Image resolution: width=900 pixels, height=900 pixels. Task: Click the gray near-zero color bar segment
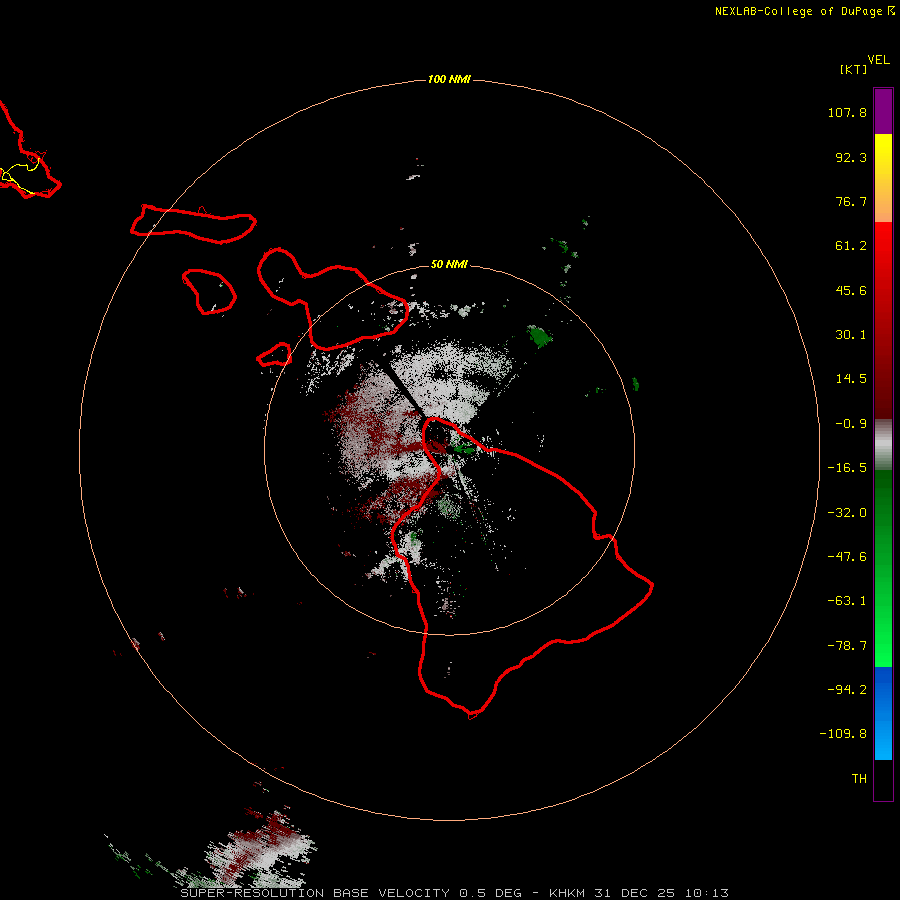(x=883, y=445)
